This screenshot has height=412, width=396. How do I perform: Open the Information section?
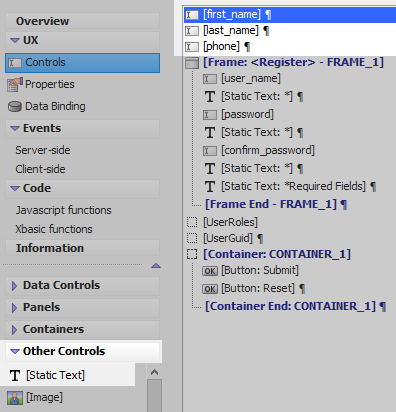(x=83, y=248)
